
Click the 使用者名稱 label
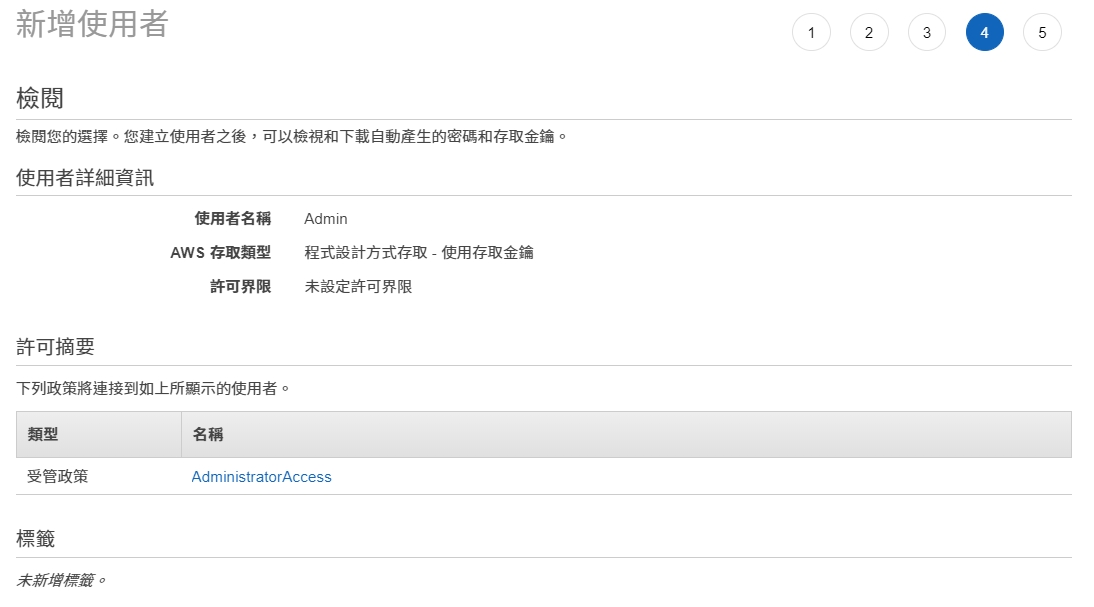tap(232, 218)
